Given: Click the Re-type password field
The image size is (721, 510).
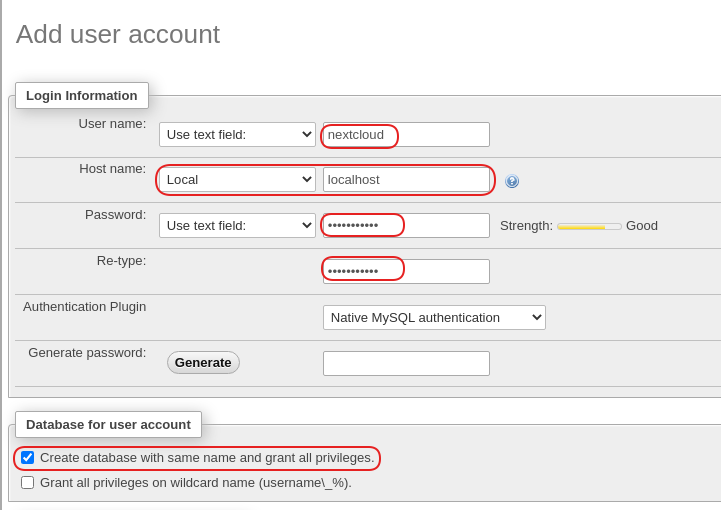Looking at the screenshot, I should pos(406,271).
